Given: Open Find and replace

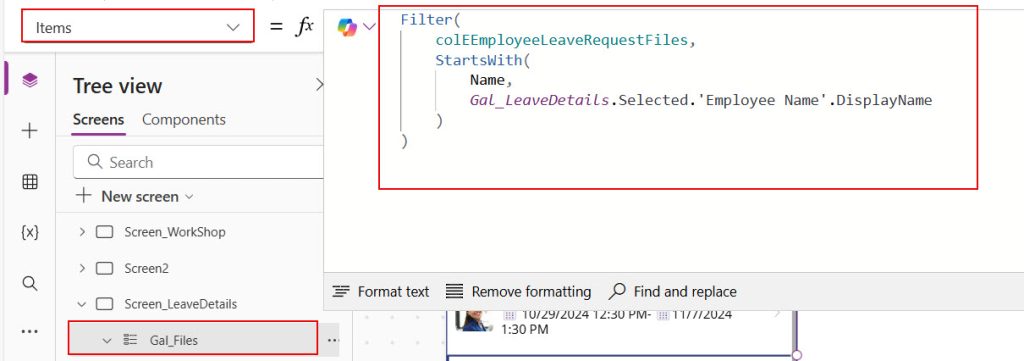Looking at the screenshot, I should pos(673,292).
